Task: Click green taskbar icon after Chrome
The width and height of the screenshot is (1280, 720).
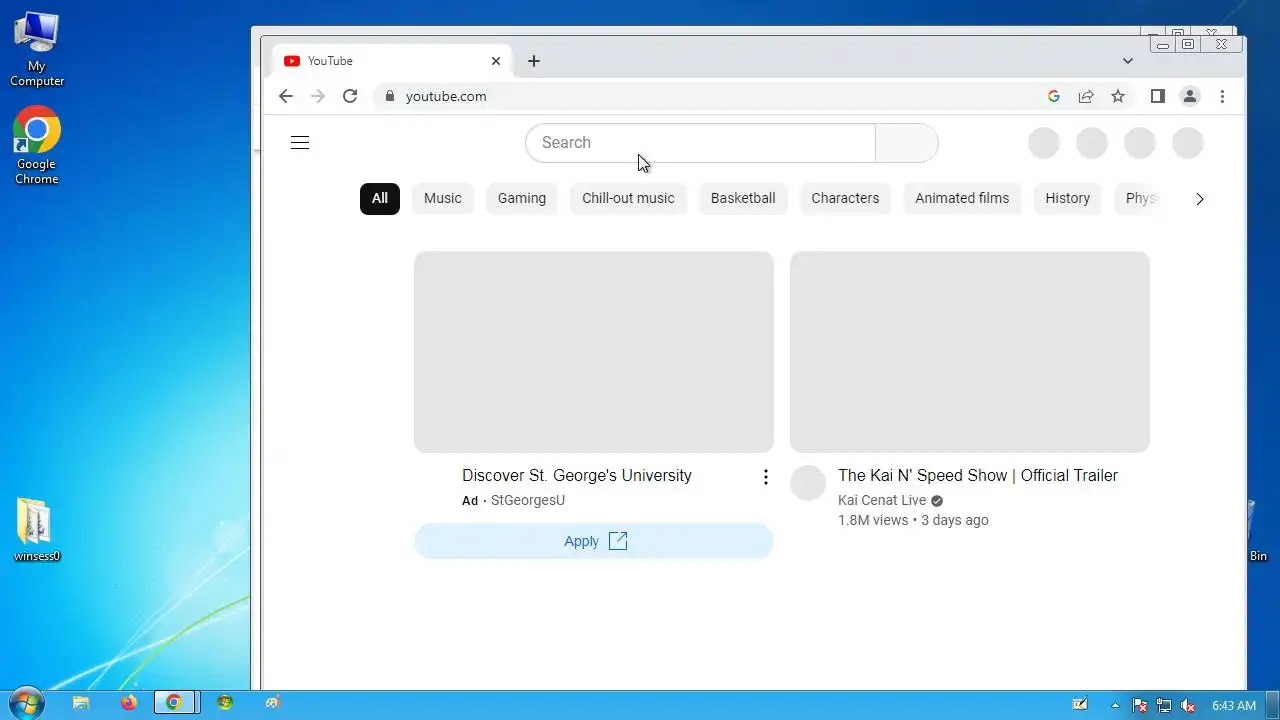Action: [225, 703]
